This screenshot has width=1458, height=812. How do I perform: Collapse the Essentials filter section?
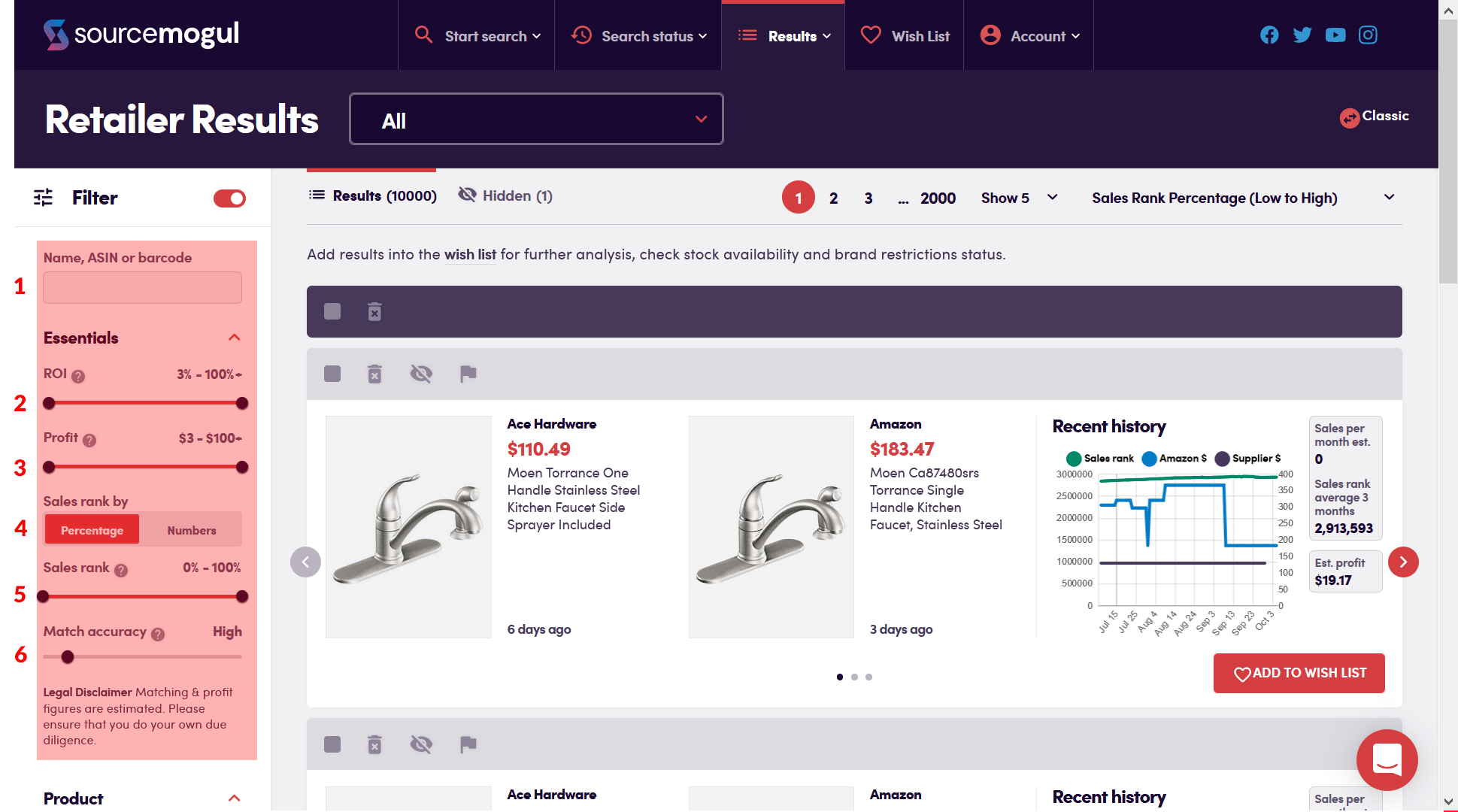(x=234, y=338)
